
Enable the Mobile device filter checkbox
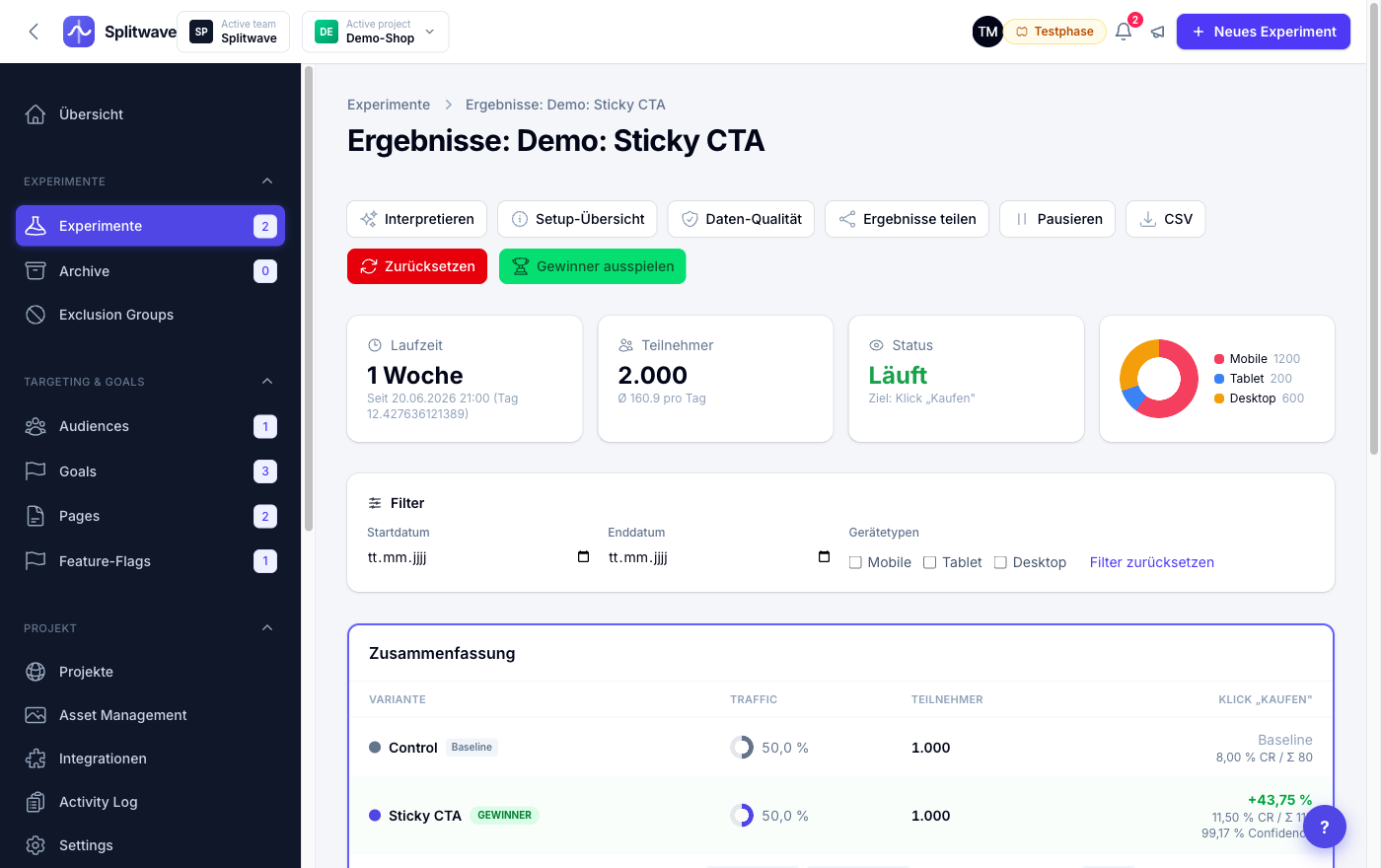click(855, 562)
